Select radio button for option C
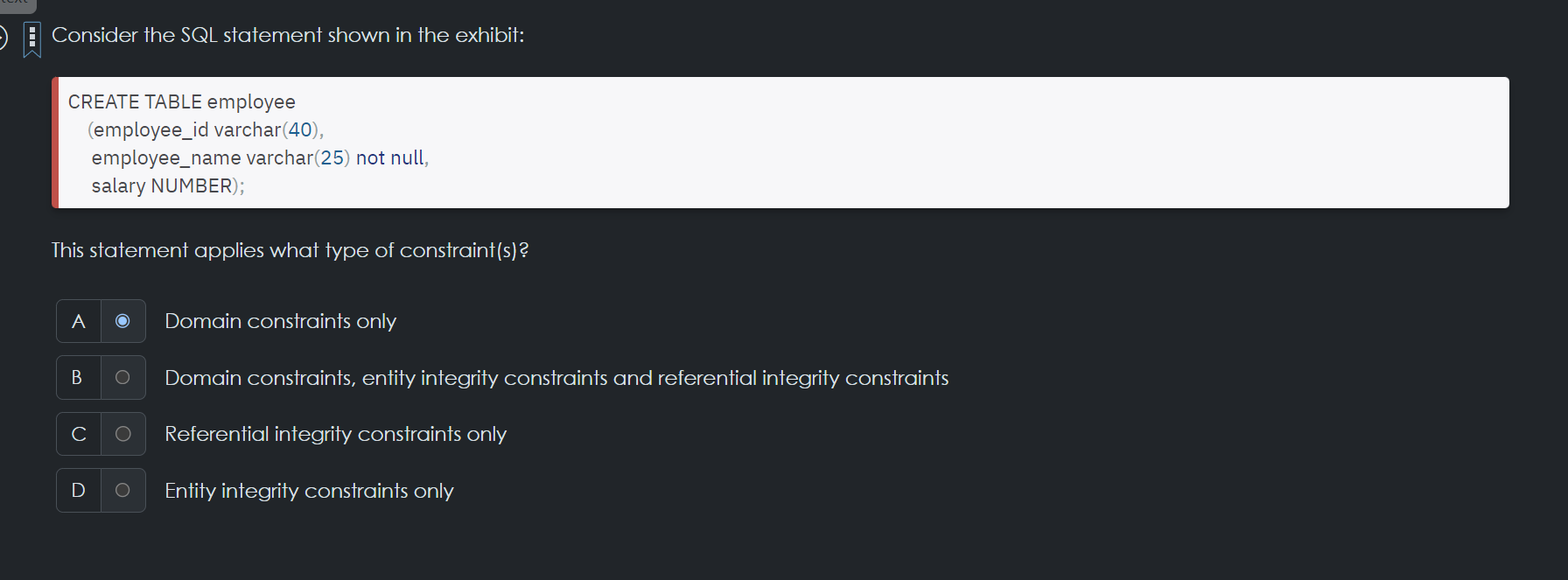This screenshot has width=1568, height=580. pyautogui.click(x=123, y=434)
